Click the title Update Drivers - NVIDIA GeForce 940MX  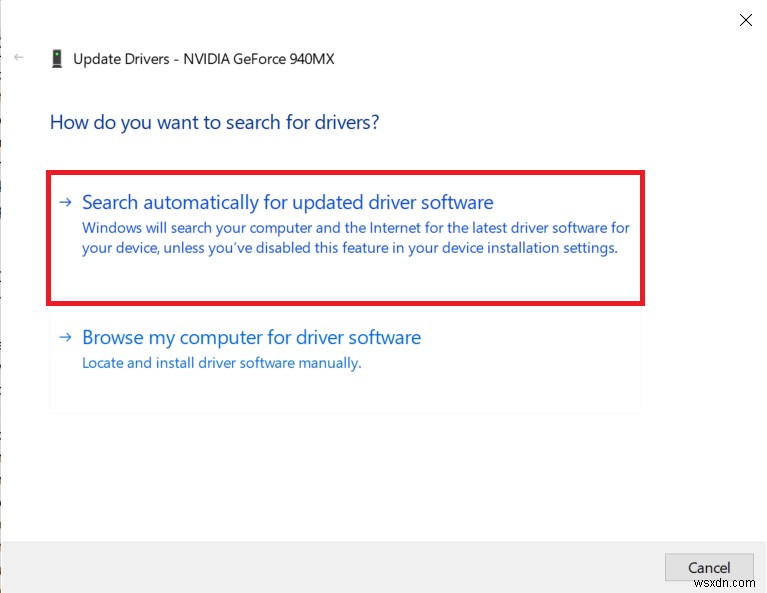[x=203, y=59]
